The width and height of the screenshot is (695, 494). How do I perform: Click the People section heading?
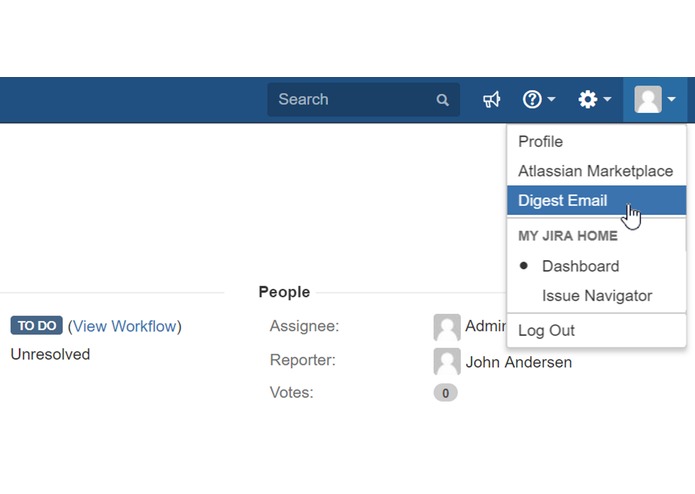pos(284,292)
